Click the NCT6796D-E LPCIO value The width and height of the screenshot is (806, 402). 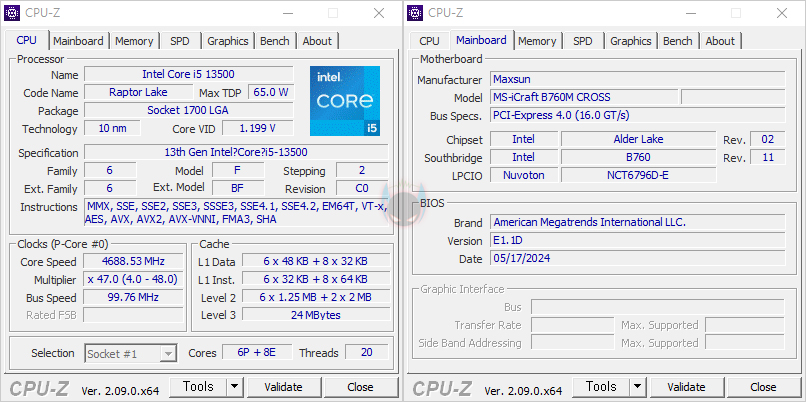point(638,175)
